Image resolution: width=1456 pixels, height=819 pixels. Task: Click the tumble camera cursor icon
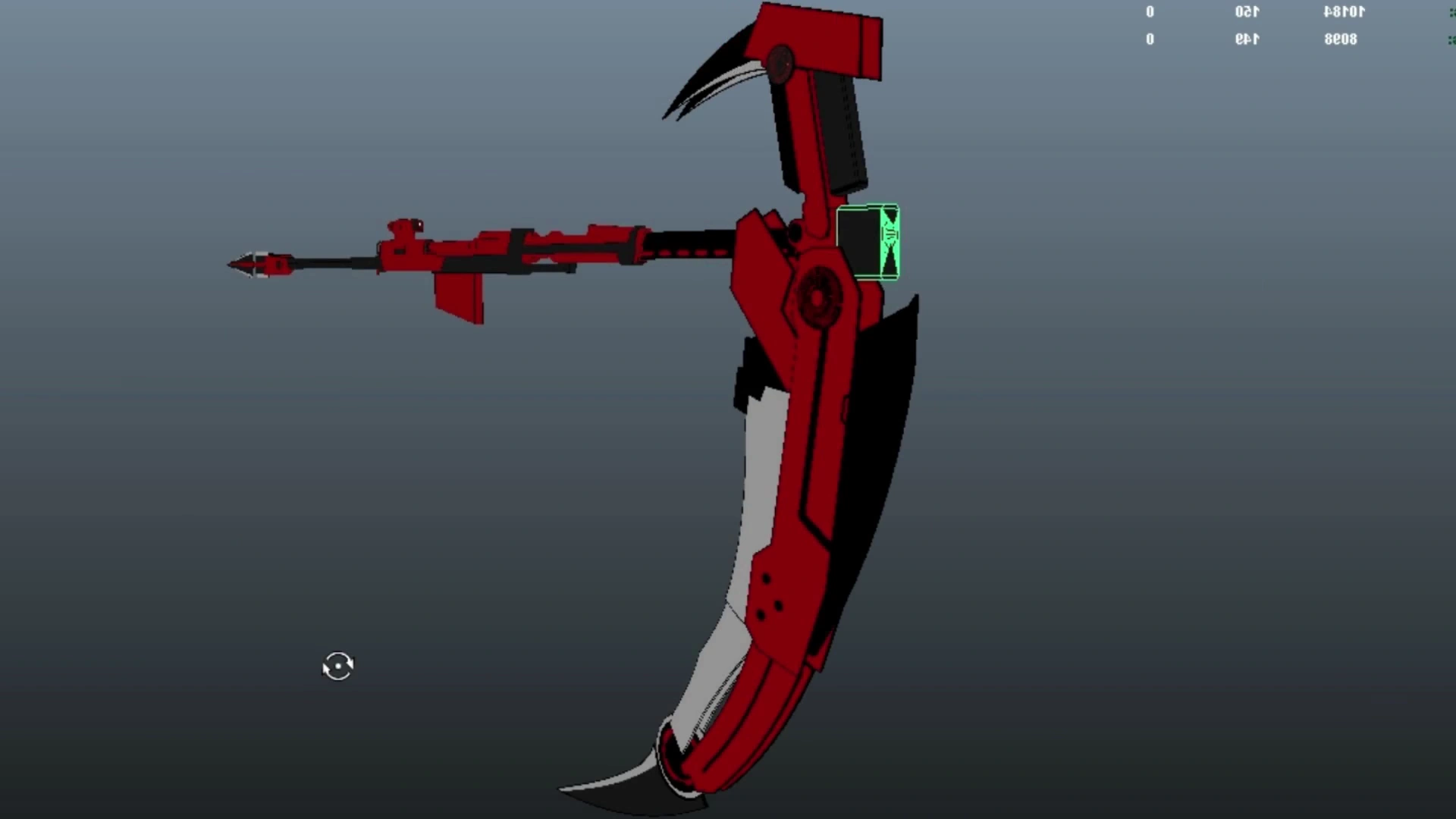pyautogui.click(x=338, y=667)
